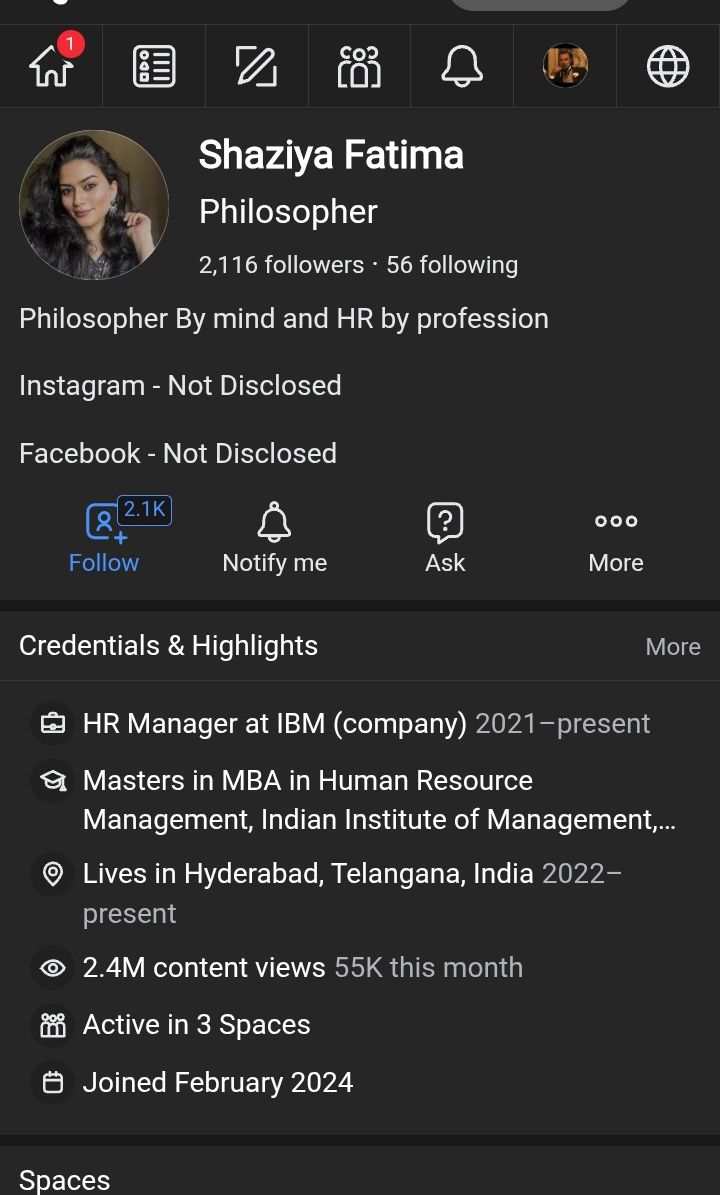
Task: View Shaziya Fatima's profile photo
Action: (94, 205)
